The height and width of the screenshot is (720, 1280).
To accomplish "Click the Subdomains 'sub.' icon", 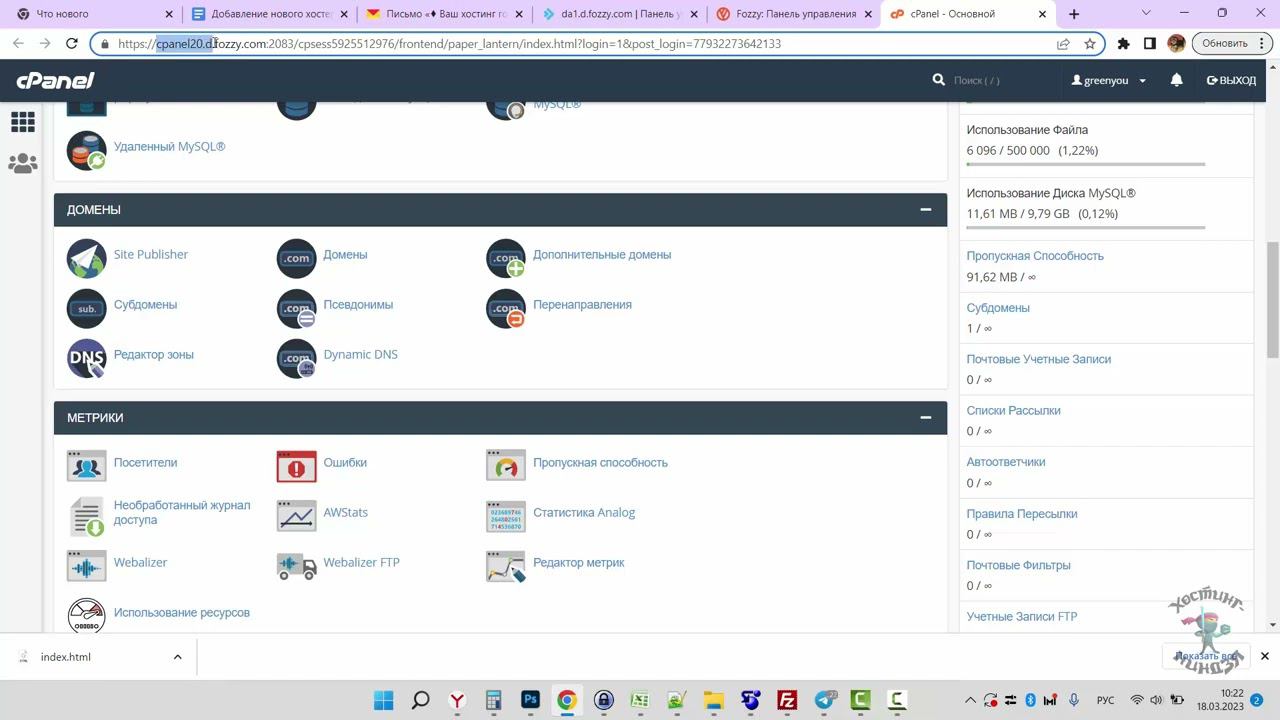I will pos(86,308).
